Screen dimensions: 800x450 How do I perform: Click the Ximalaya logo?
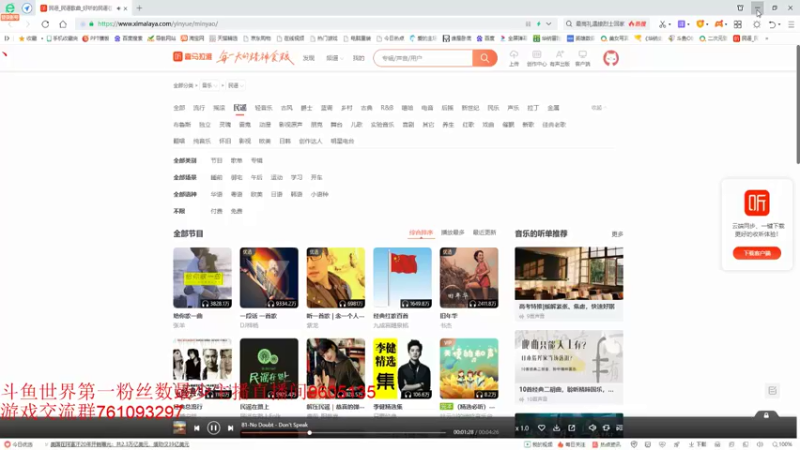(192, 57)
